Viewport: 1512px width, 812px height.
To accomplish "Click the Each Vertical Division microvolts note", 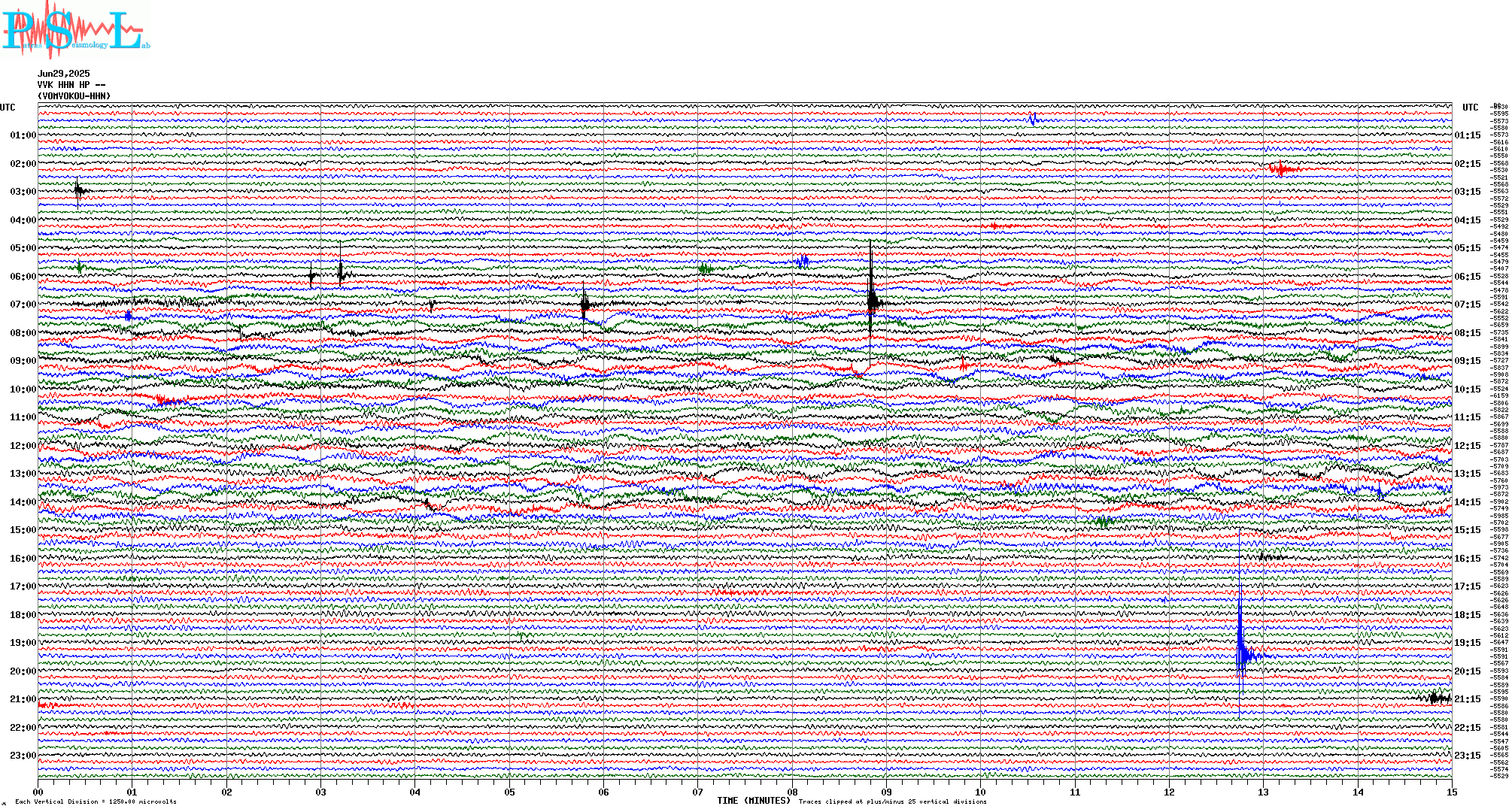I will 96,801.
